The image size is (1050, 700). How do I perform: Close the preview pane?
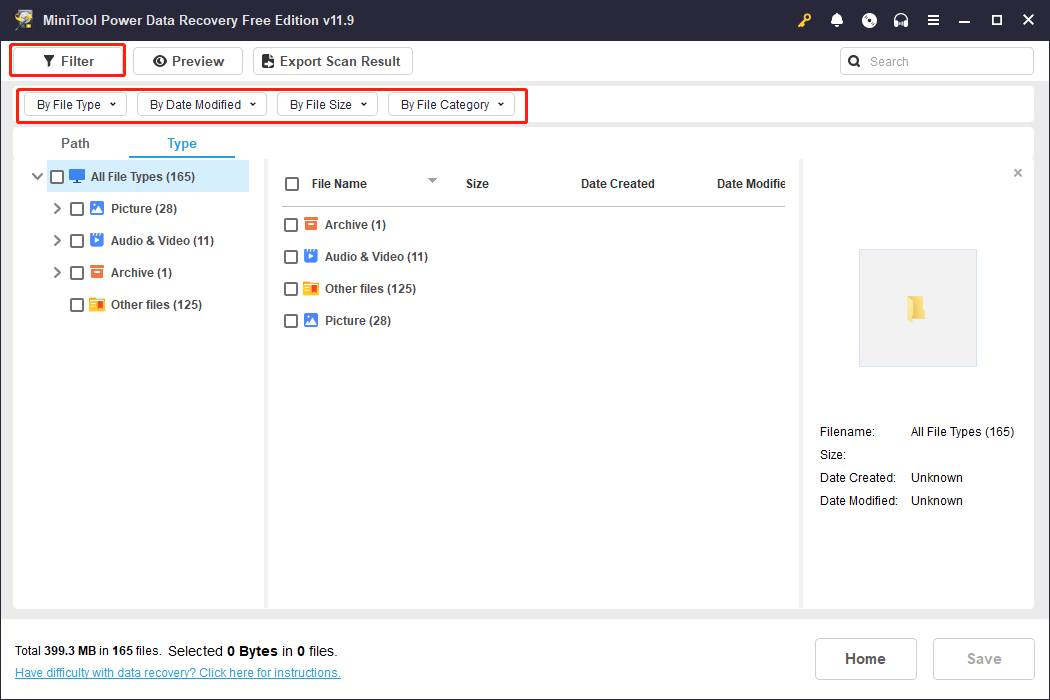click(1018, 173)
